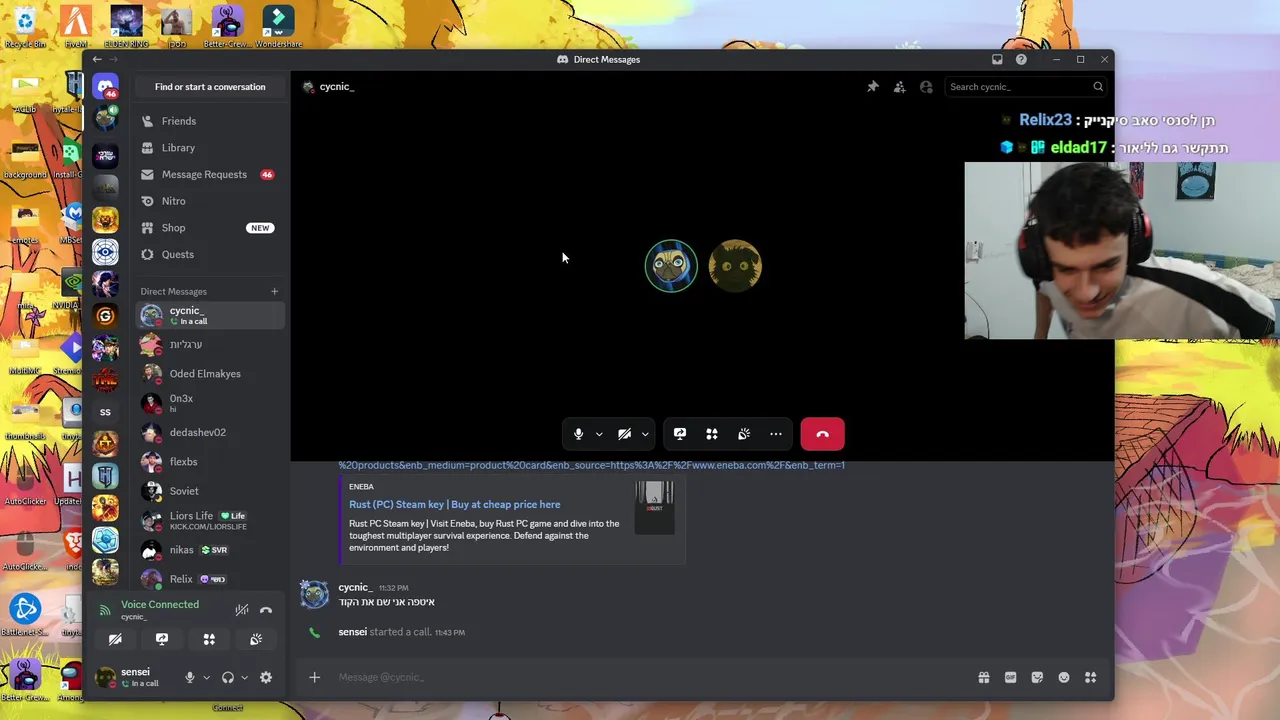Open Liors Life direct message

pos(210,520)
